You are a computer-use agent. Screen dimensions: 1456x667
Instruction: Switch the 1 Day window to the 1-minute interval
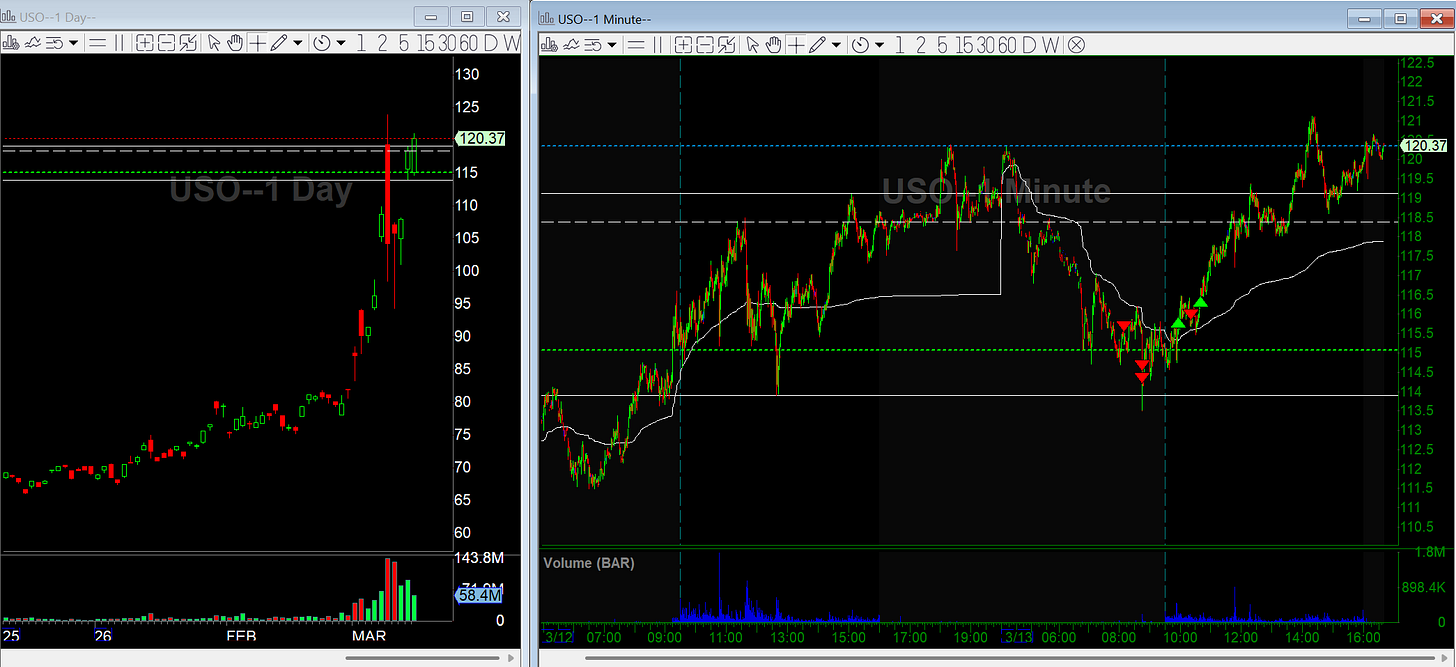click(361, 43)
